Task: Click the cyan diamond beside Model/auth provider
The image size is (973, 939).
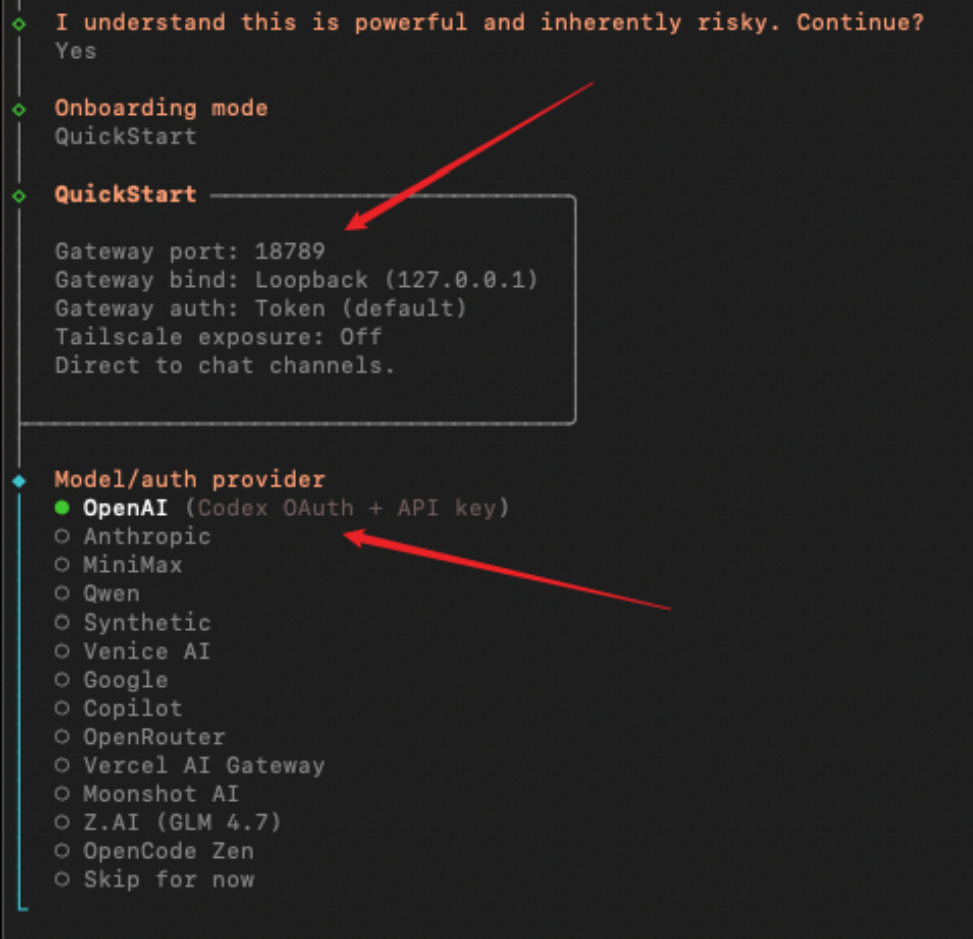Action: (x=19, y=481)
